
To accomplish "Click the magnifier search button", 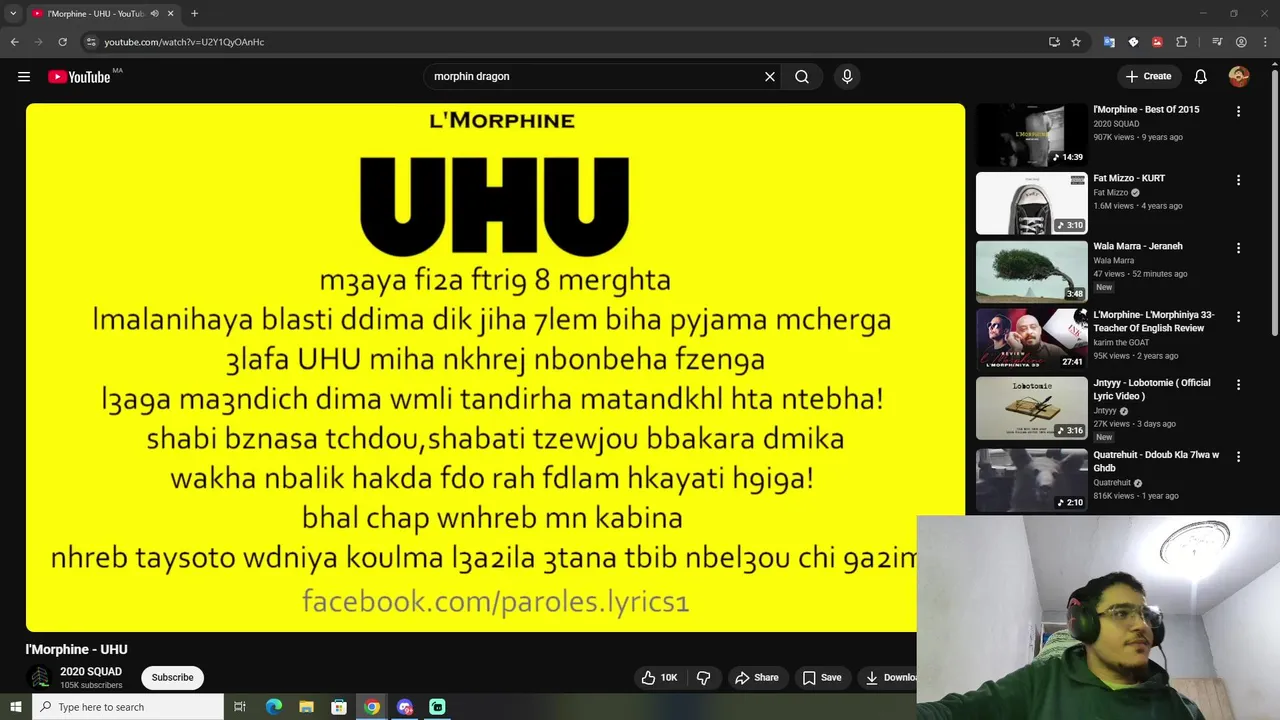I will pos(802,76).
